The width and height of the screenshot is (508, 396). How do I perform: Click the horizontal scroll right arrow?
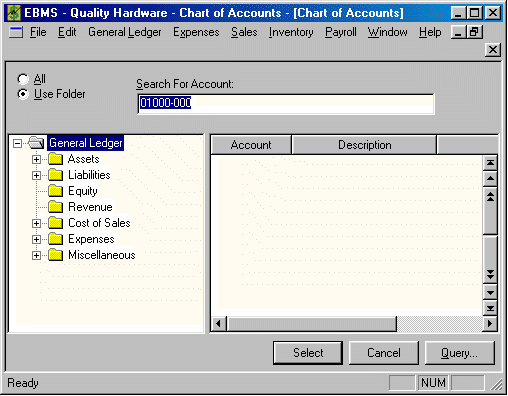[x=490, y=323]
